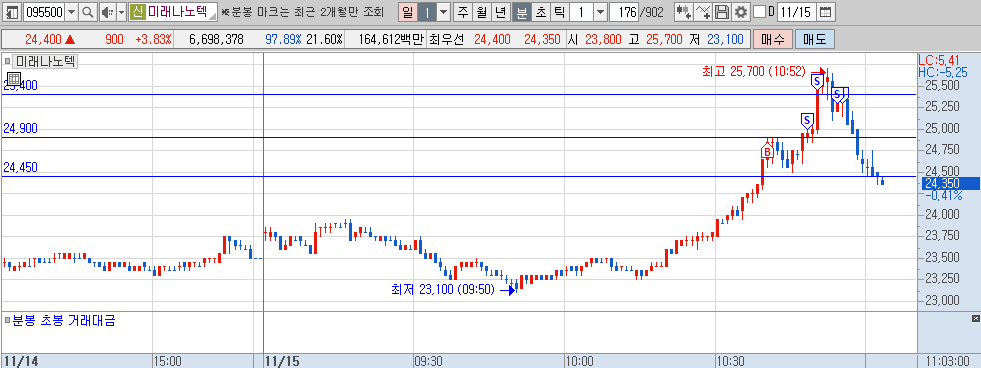The height and width of the screenshot is (368, 981).
Task: Open the calendar date picker icon
Action: [826, 12]
